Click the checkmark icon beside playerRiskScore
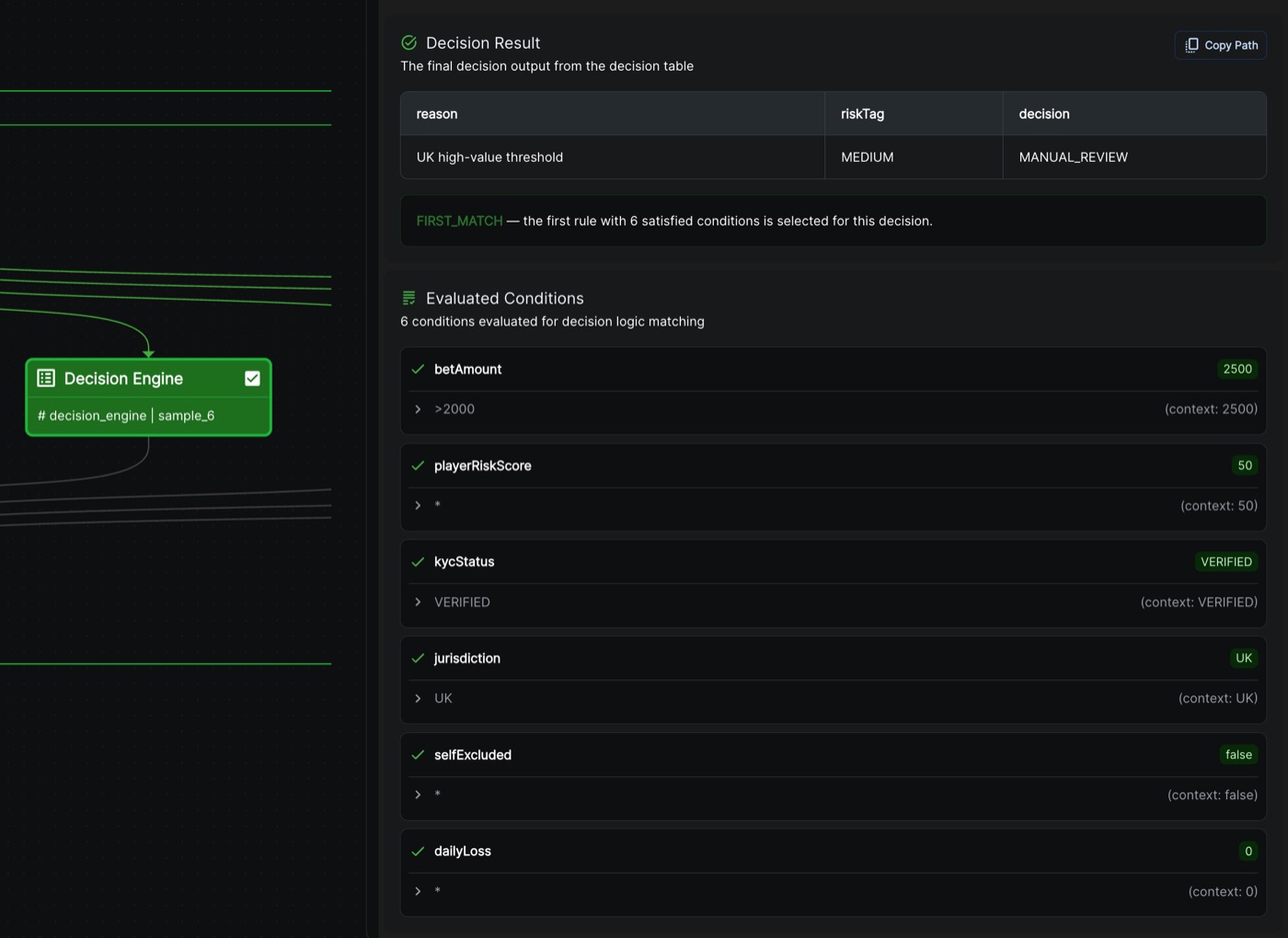 coord(419,465)
